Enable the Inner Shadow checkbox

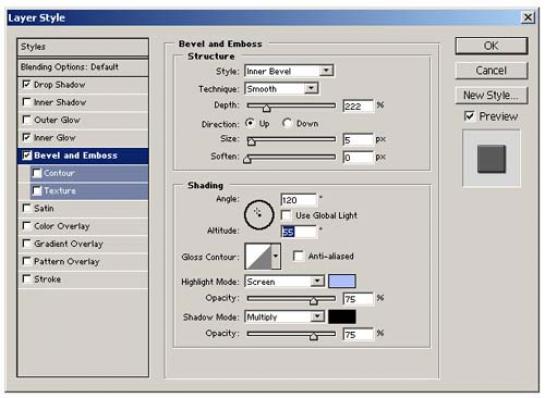click(x=26, y=102)
